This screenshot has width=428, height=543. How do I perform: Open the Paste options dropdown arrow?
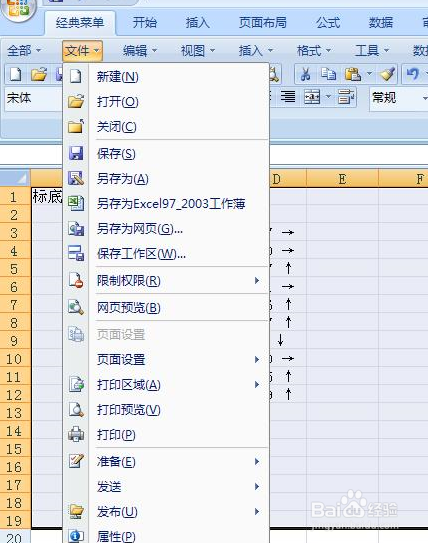tap(369, 74)
